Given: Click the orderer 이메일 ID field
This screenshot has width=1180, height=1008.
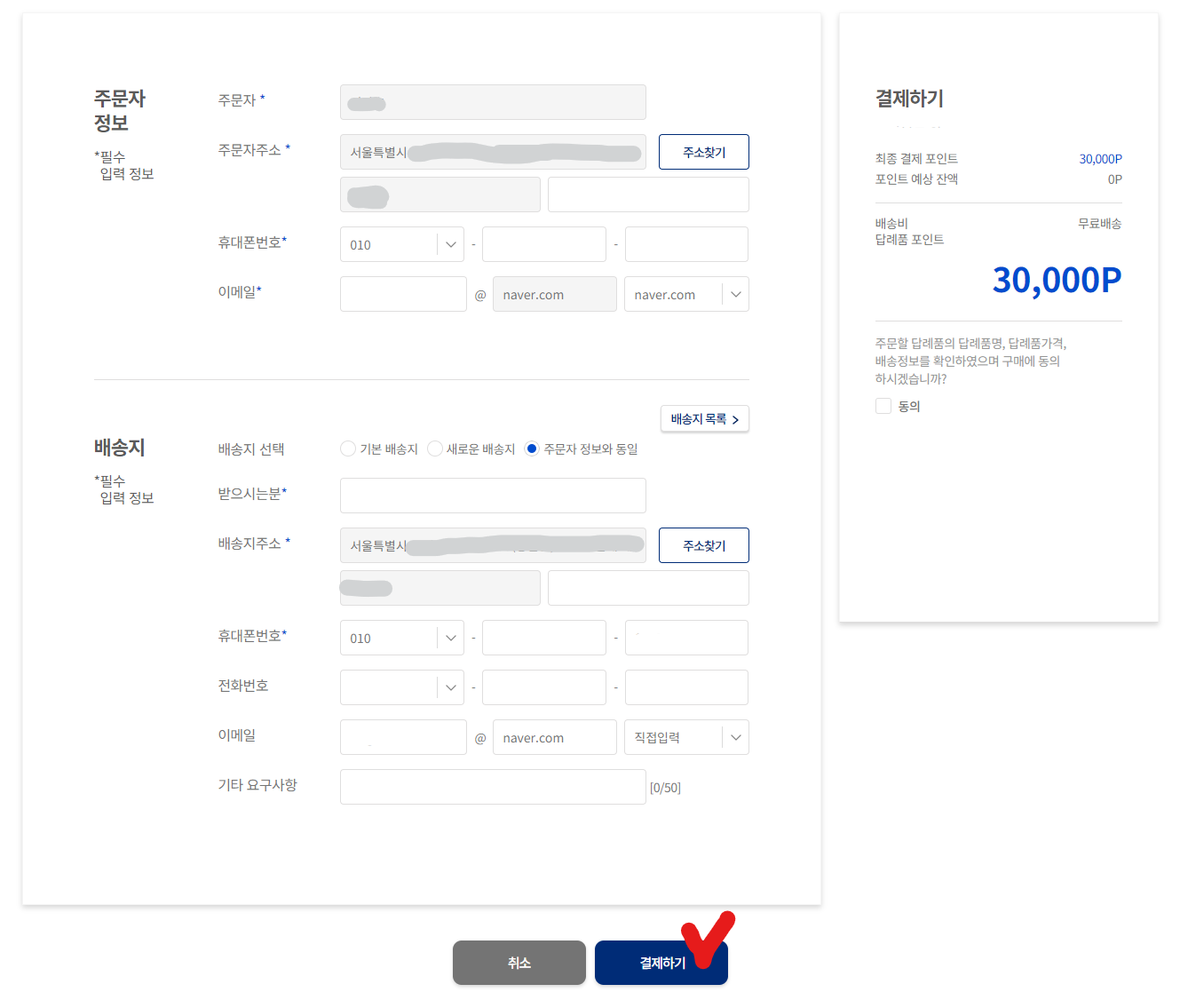Looking at the screenshot, I should click(403, 294).
